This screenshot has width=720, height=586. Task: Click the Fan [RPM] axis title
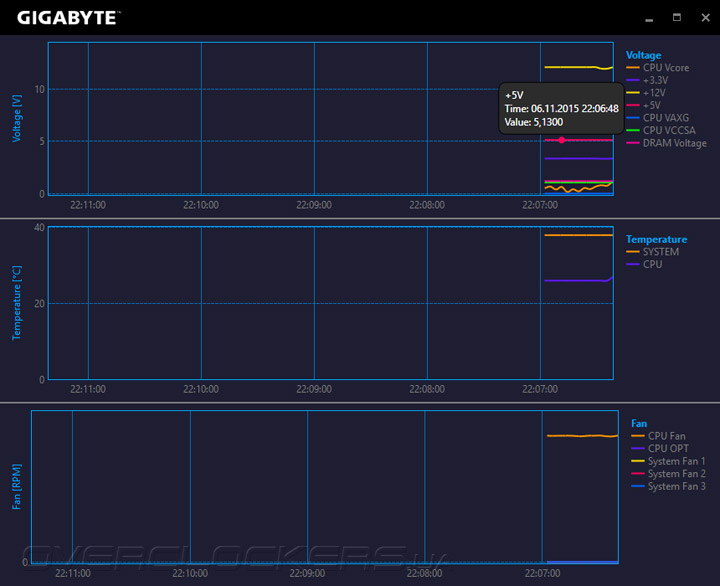click(17, 486)
